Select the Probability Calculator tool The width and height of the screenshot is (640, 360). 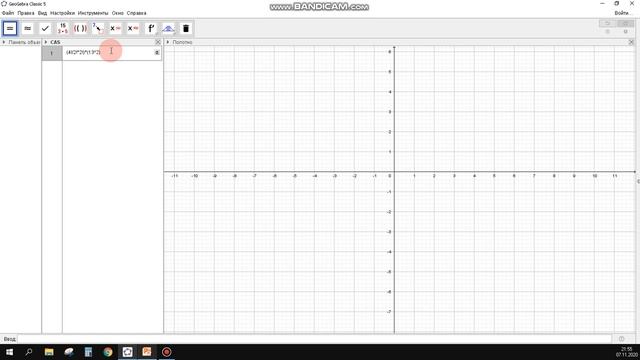(x=168, y=29)
